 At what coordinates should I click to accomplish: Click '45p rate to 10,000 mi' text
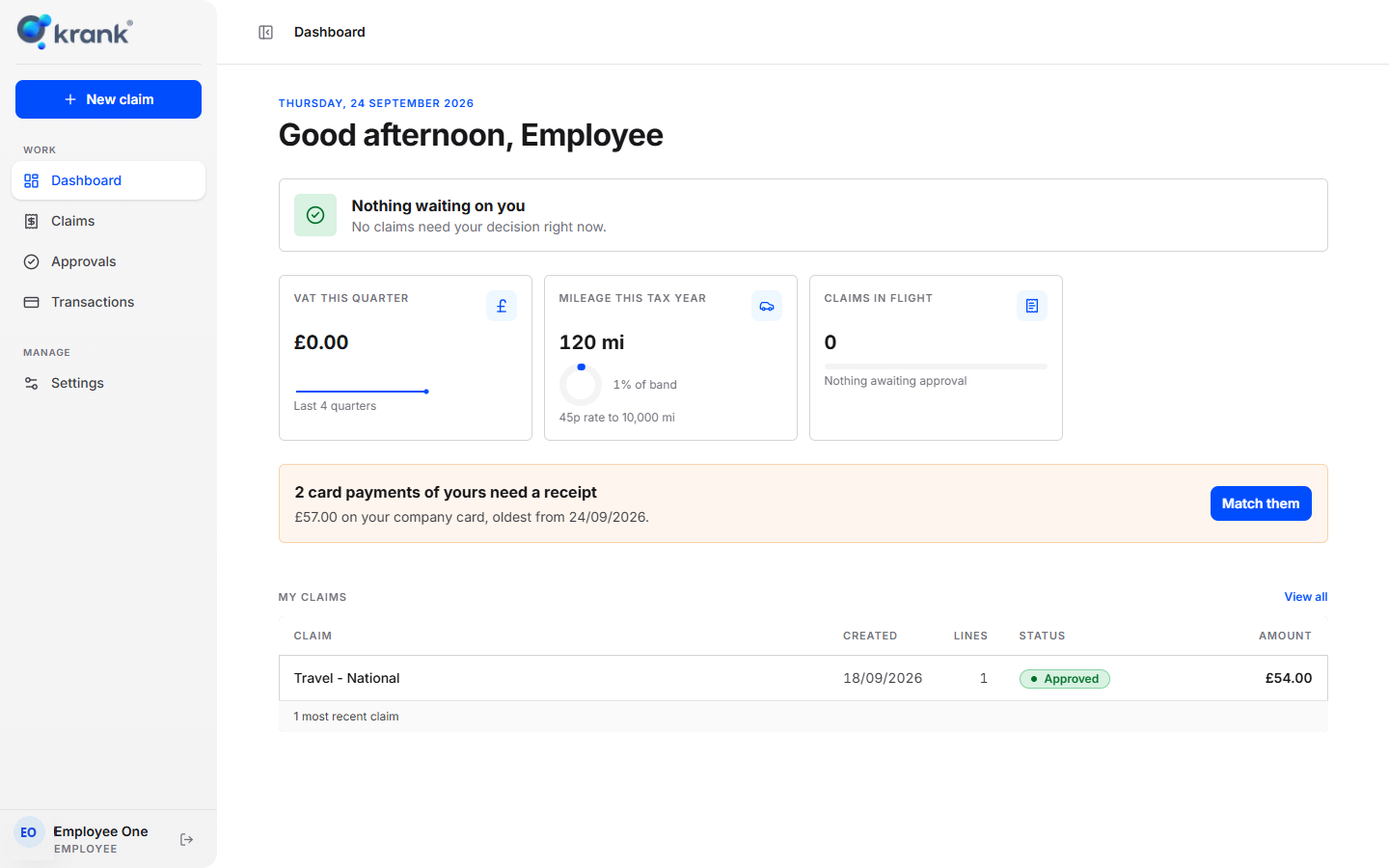(617, 418)
